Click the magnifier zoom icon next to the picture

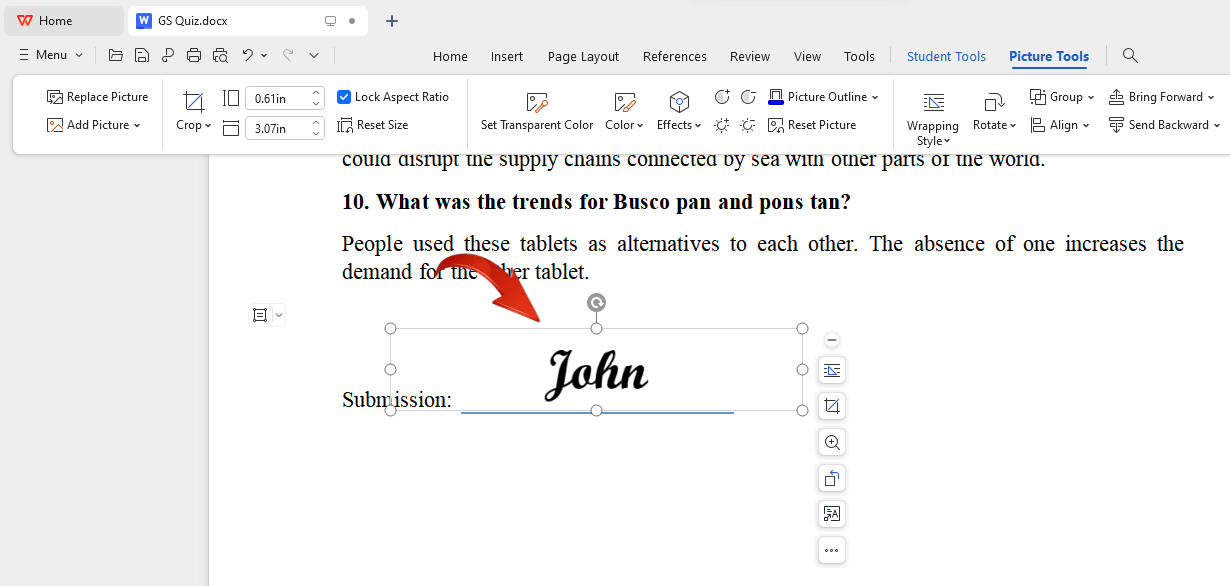pos(831,442)
